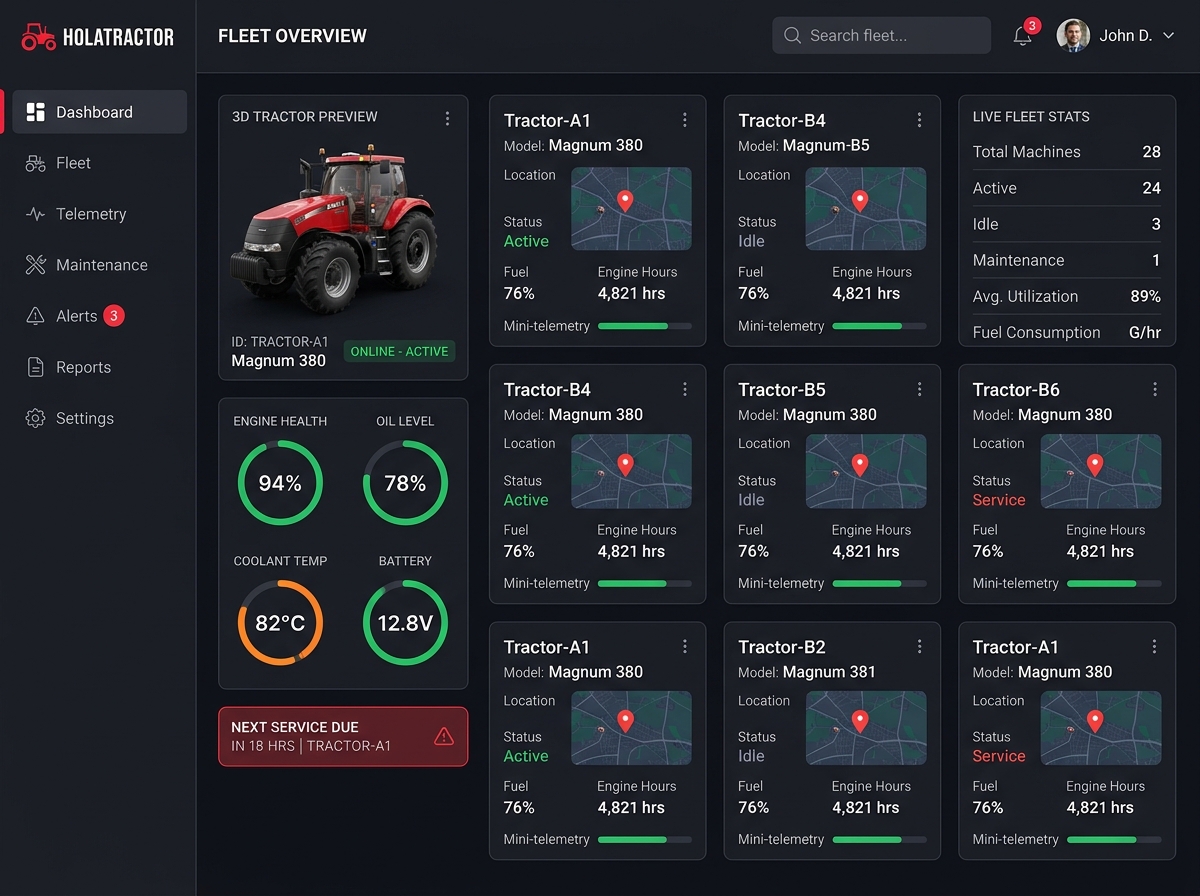Viewport: 1200px width, 896px height.
Task: Open Fleet via its tractor sidebar icon
Action: (x=35, y=163)
